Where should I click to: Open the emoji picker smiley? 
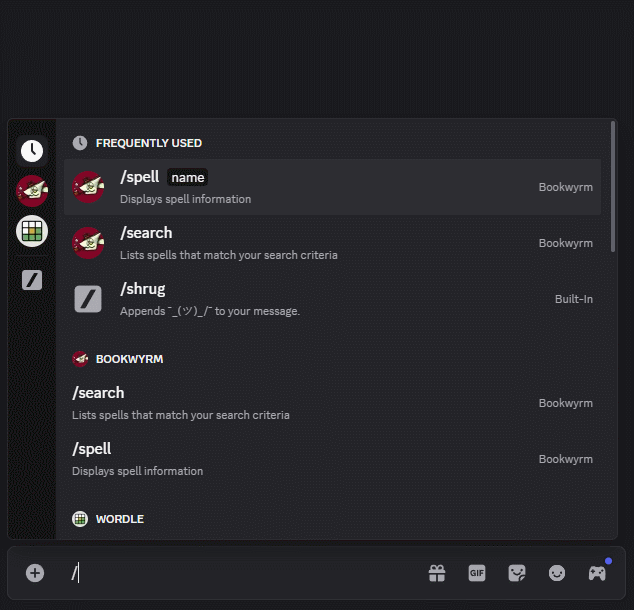[x=557, y=573]
